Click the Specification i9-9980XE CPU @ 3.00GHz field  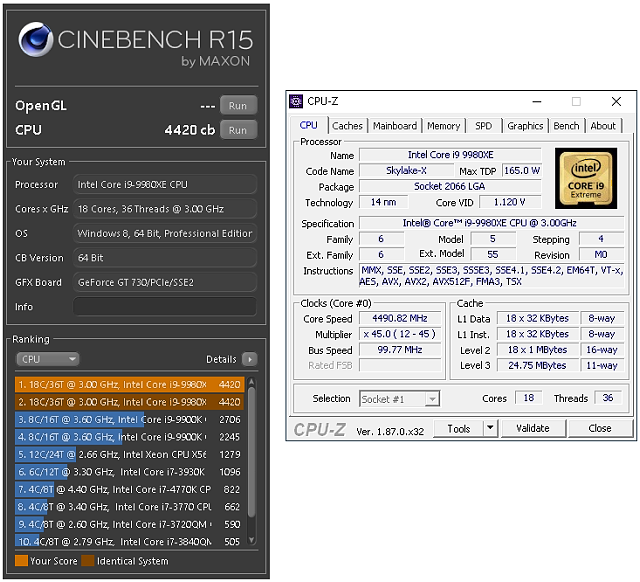[491, 223]
